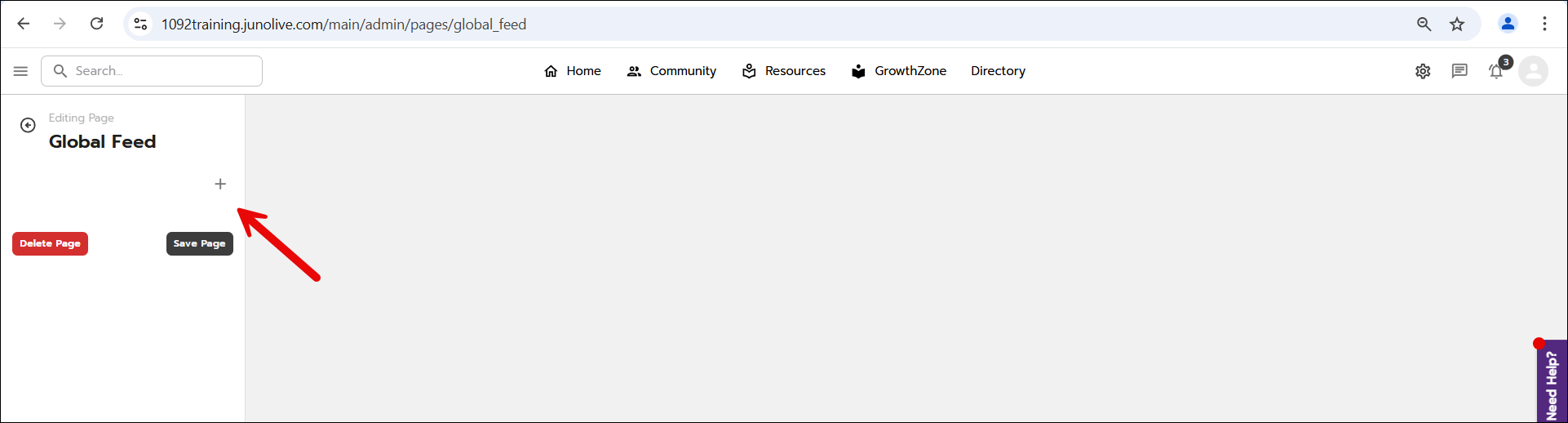Open the Home menu item
Image resolution: width=1568 pixels, height=423 pixels.
573,71
